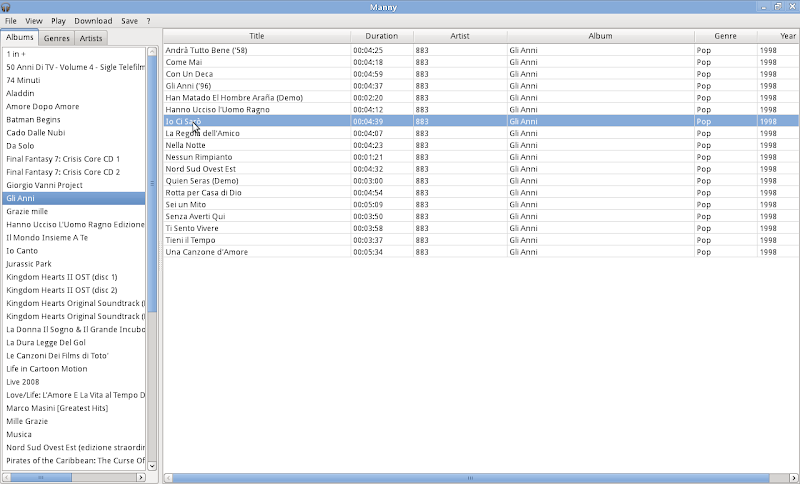Viewport: 800px width, 484px height.
Task: Select track 'Andrà Tutto Bene ('58)'
Action: (207, 50)
